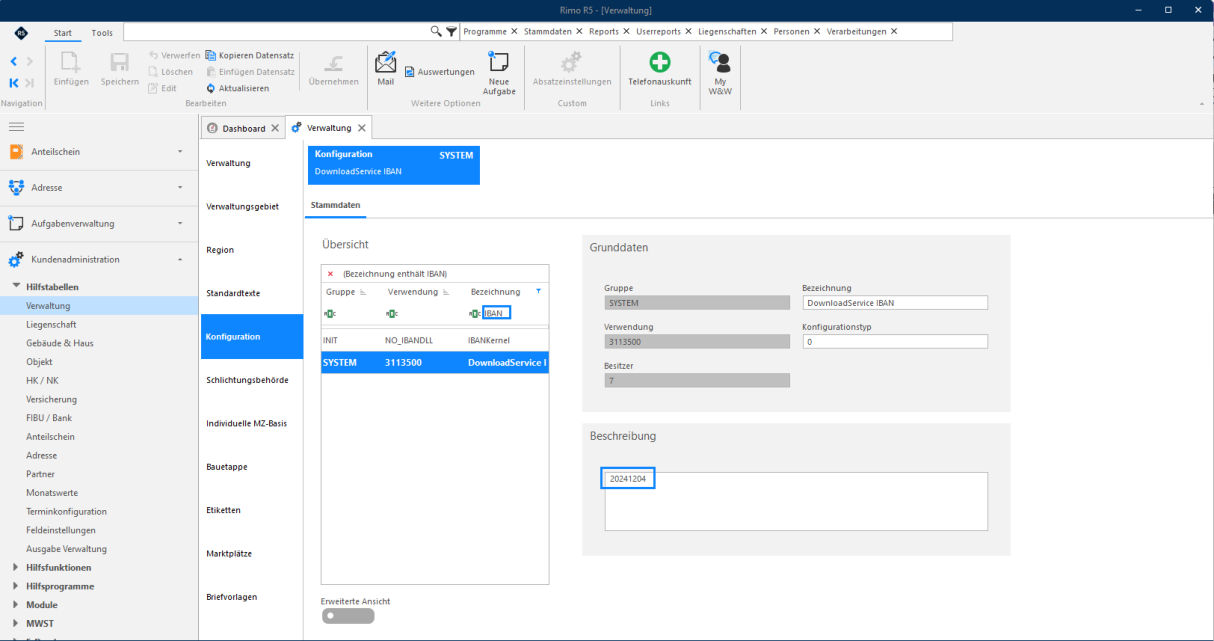Open the hamburger menu above sidebar
The width and height of the screenshot is (1214, 641).
tap(16, 127)
